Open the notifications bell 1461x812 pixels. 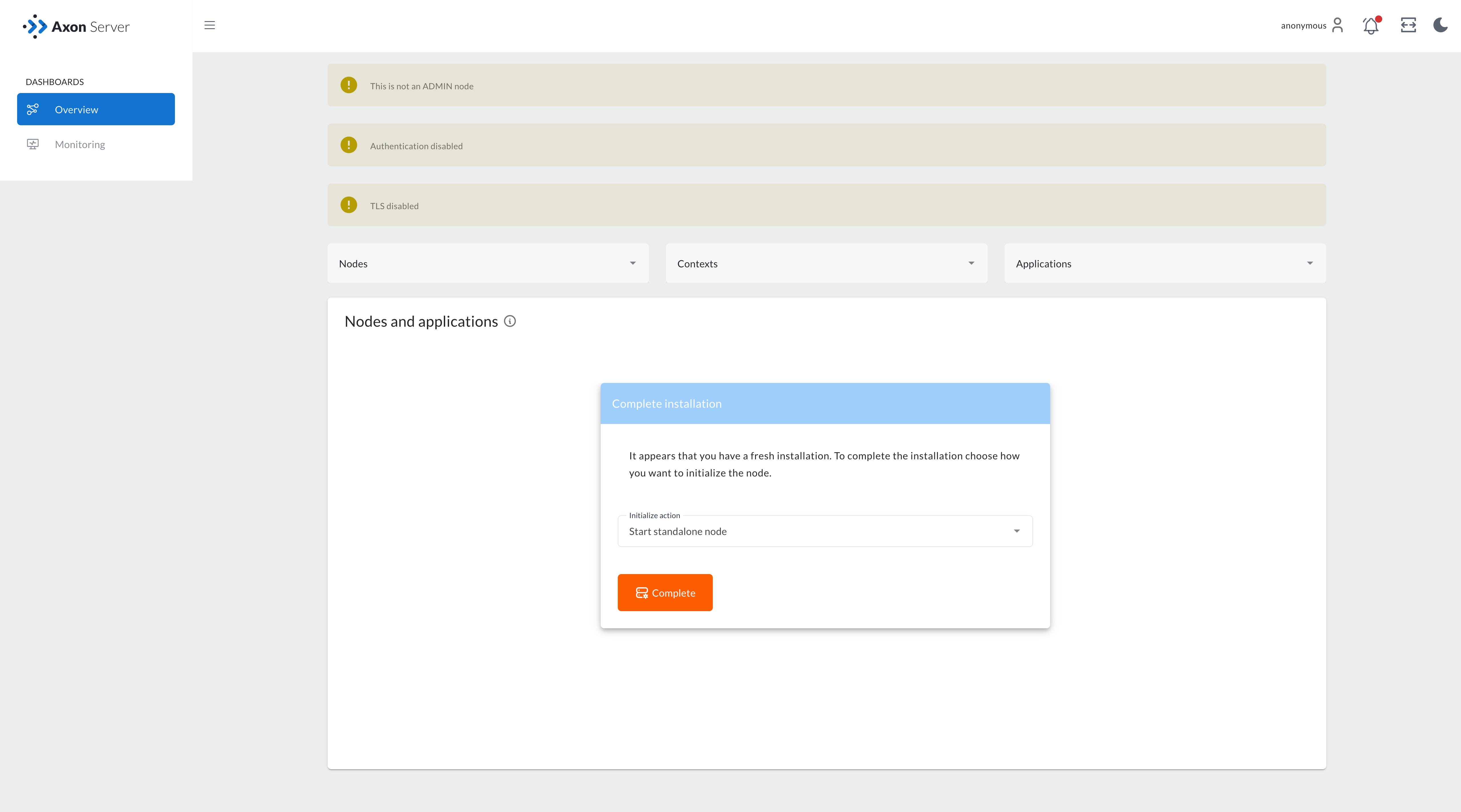(x=1371, y=25)
